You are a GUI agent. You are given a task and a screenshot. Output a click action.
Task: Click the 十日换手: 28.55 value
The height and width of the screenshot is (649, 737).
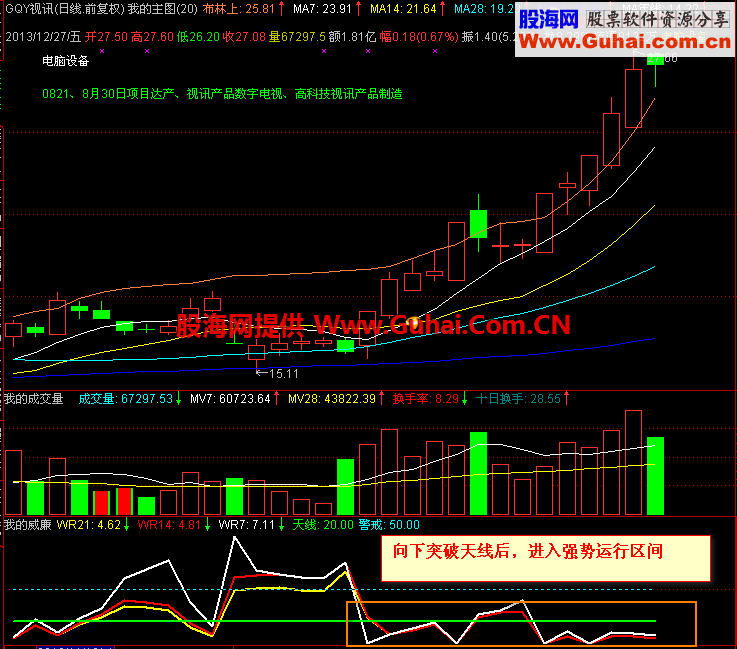coord(518,399)
